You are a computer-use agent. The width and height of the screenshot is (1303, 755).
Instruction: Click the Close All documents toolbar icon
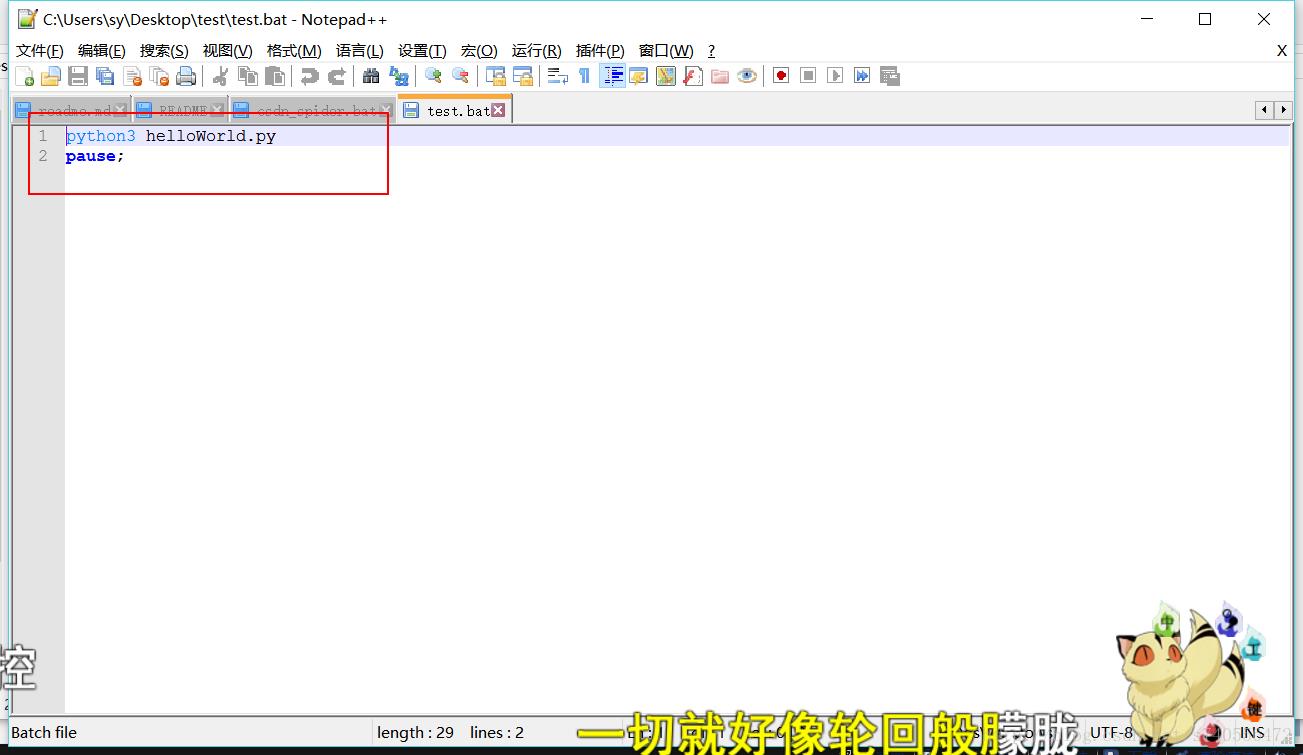159,76
